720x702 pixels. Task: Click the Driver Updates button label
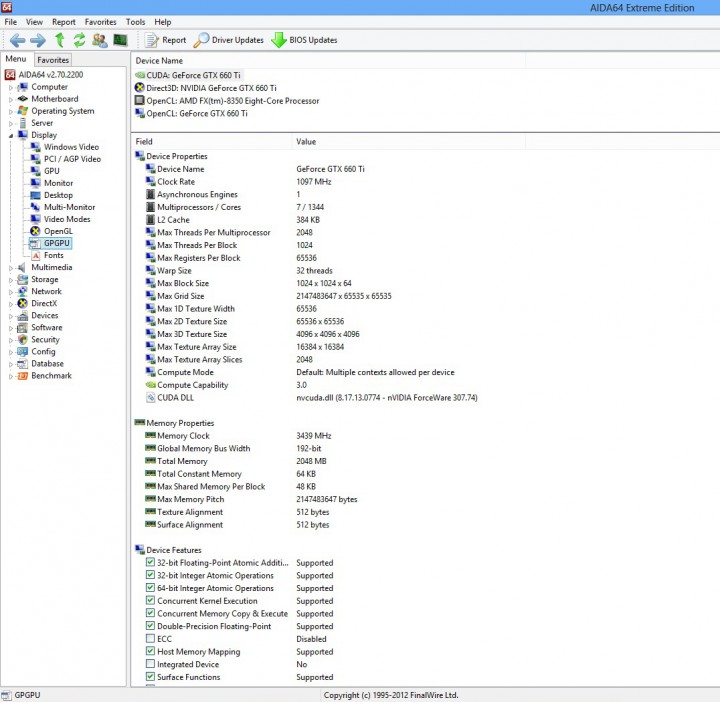(238, 40)
